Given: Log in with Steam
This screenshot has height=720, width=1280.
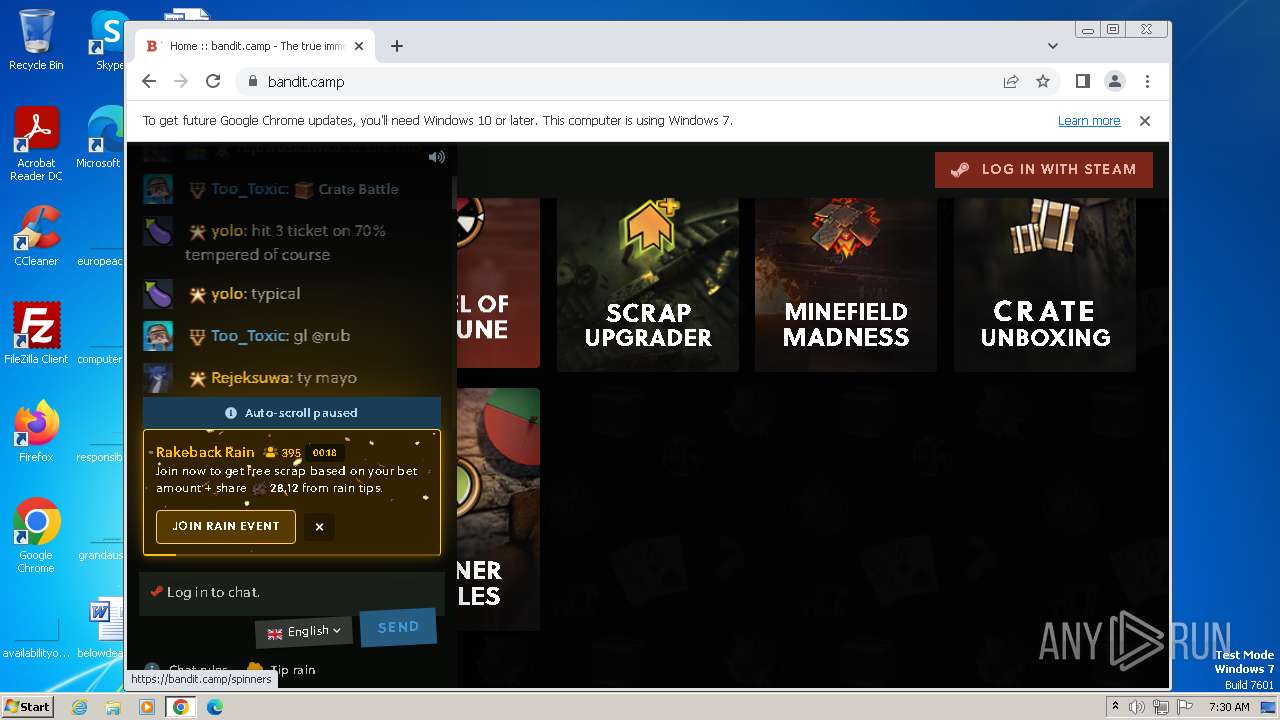Looking at the screenshot, I should 1044,170.
